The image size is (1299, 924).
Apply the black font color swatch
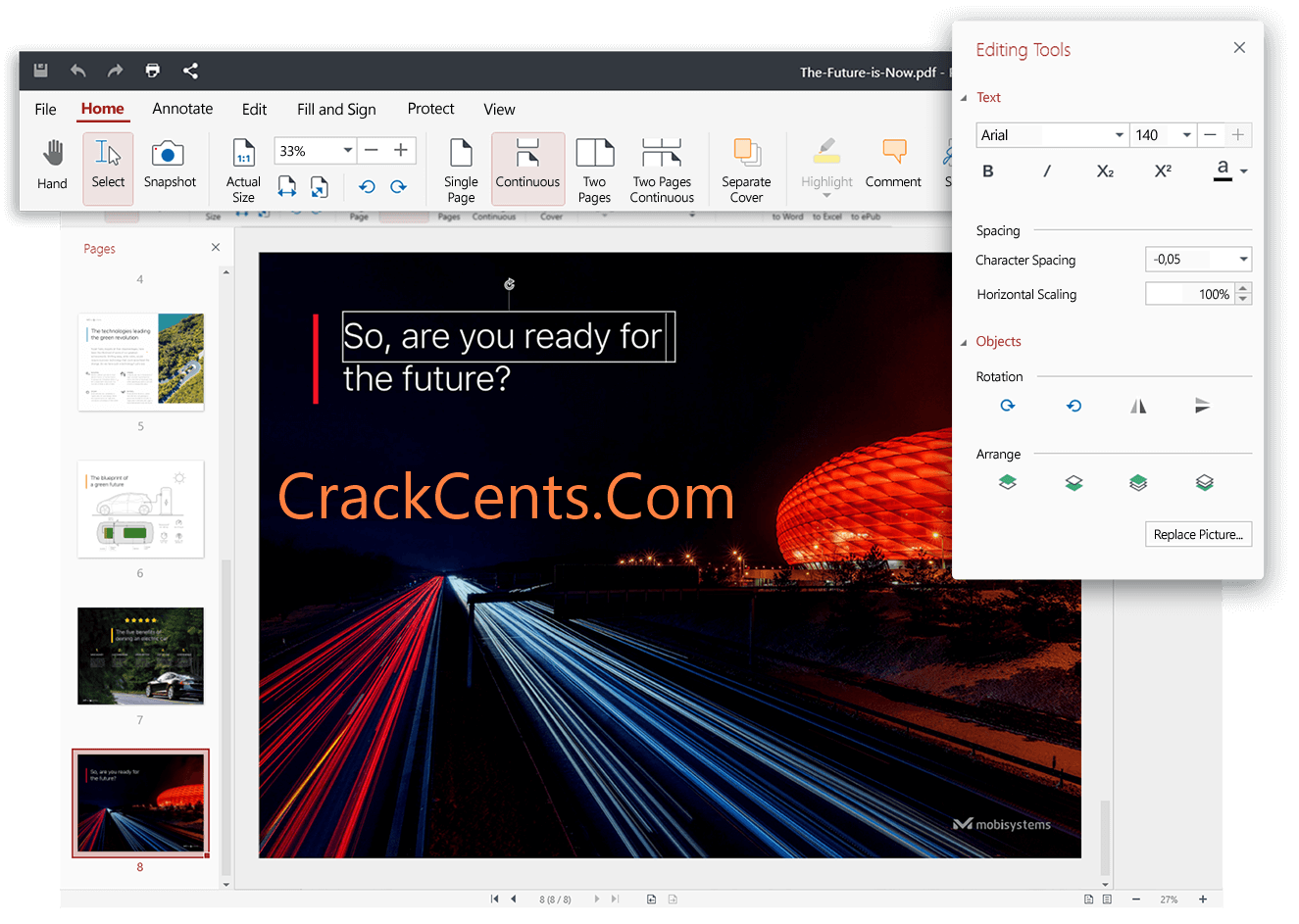(1223, 171)
